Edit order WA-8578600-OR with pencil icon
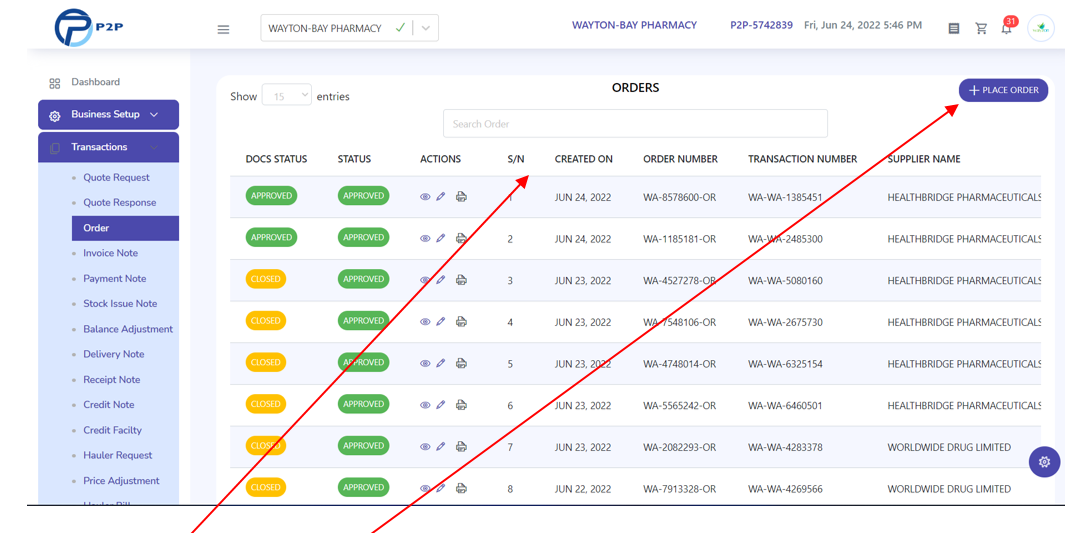The width and height of the screenshot is (1065, 533). click(x=441, y=197)
